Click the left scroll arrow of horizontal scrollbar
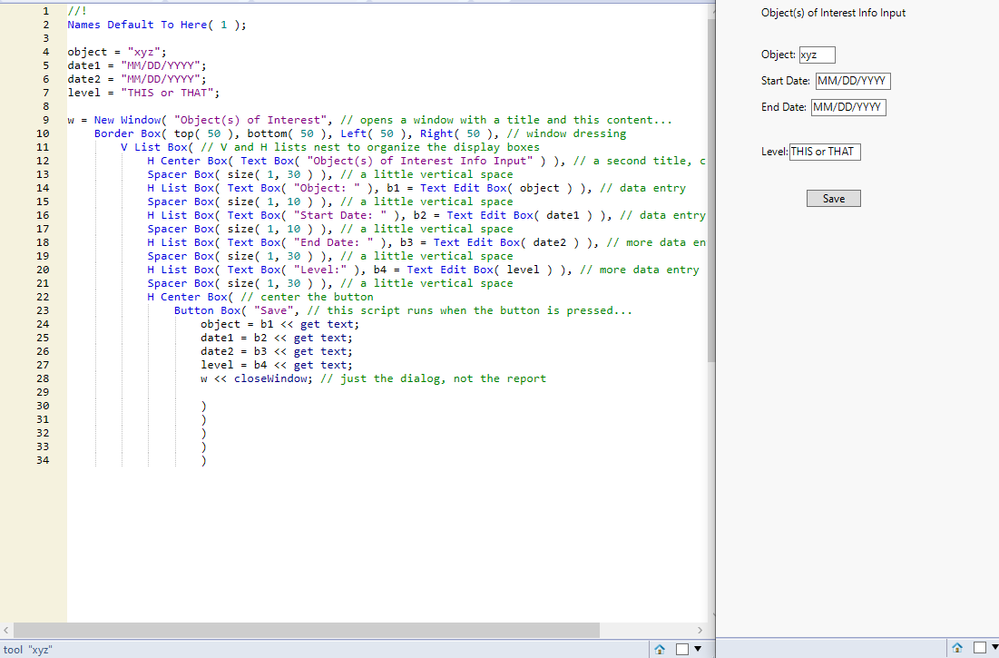The width and height of the screenshot is (999, 658). tap(6, 630)
